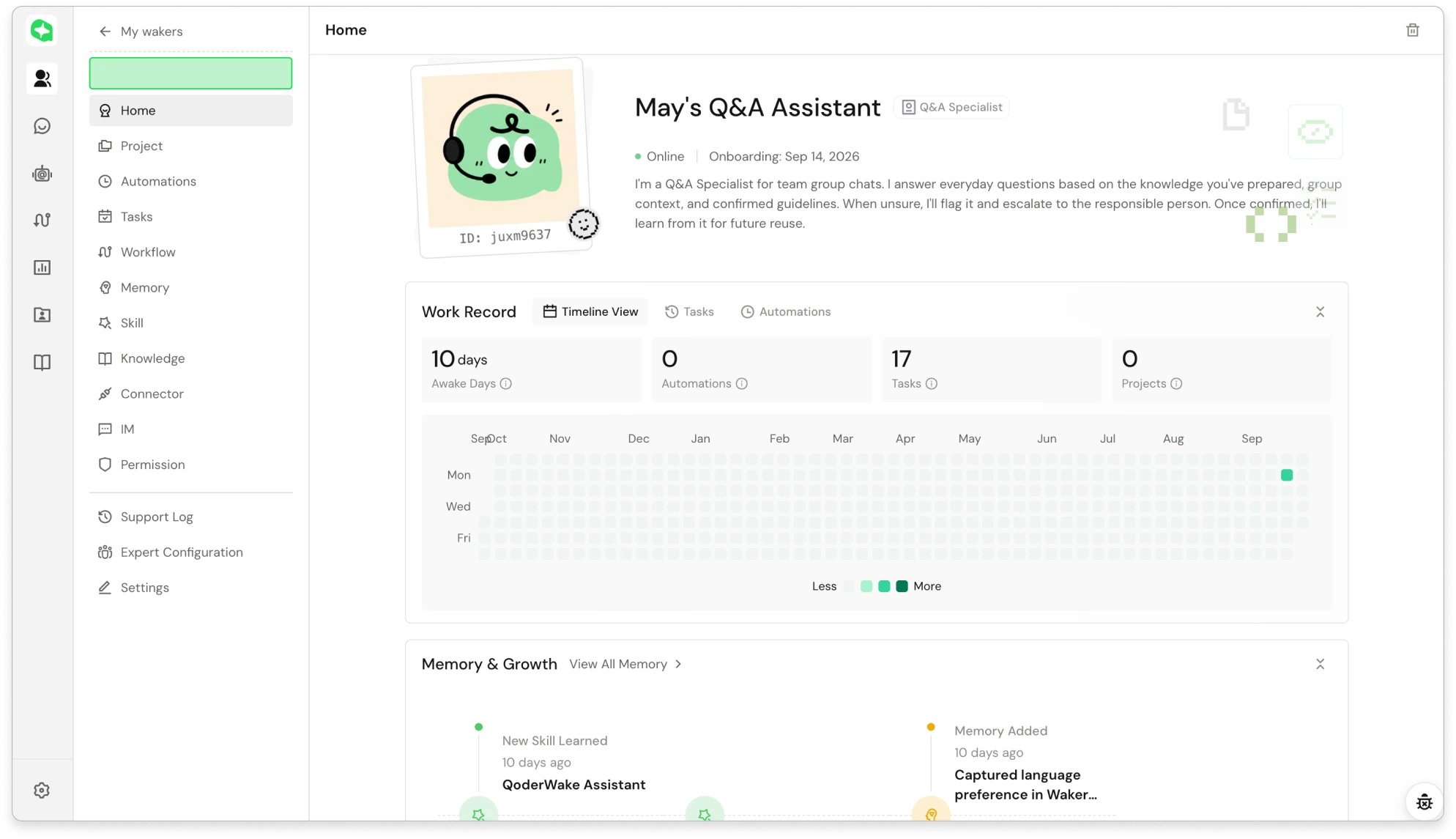This screenshot has width=1456, height=839.
Task: Open Permission in the sidebar
Action: coord(190,465)
